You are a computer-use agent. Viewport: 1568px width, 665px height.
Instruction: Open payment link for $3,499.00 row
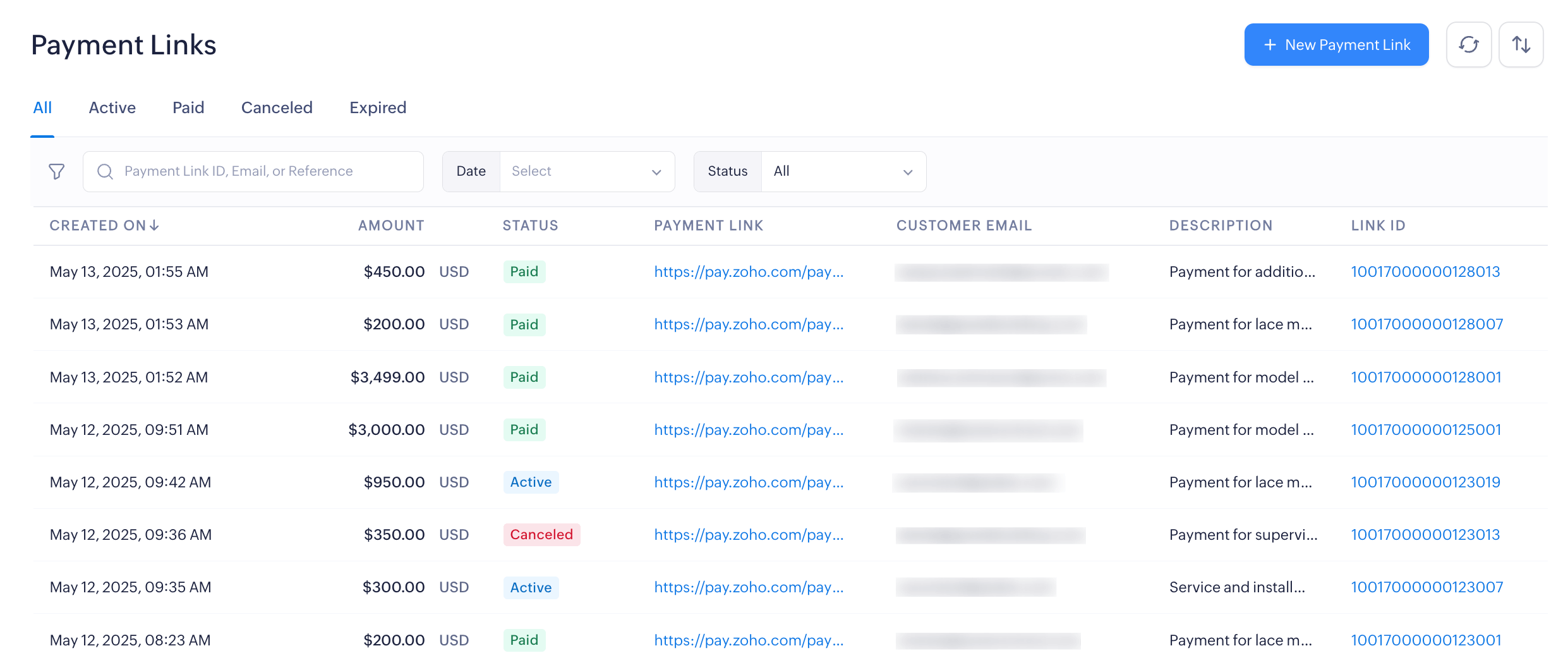tap(749, 377)
